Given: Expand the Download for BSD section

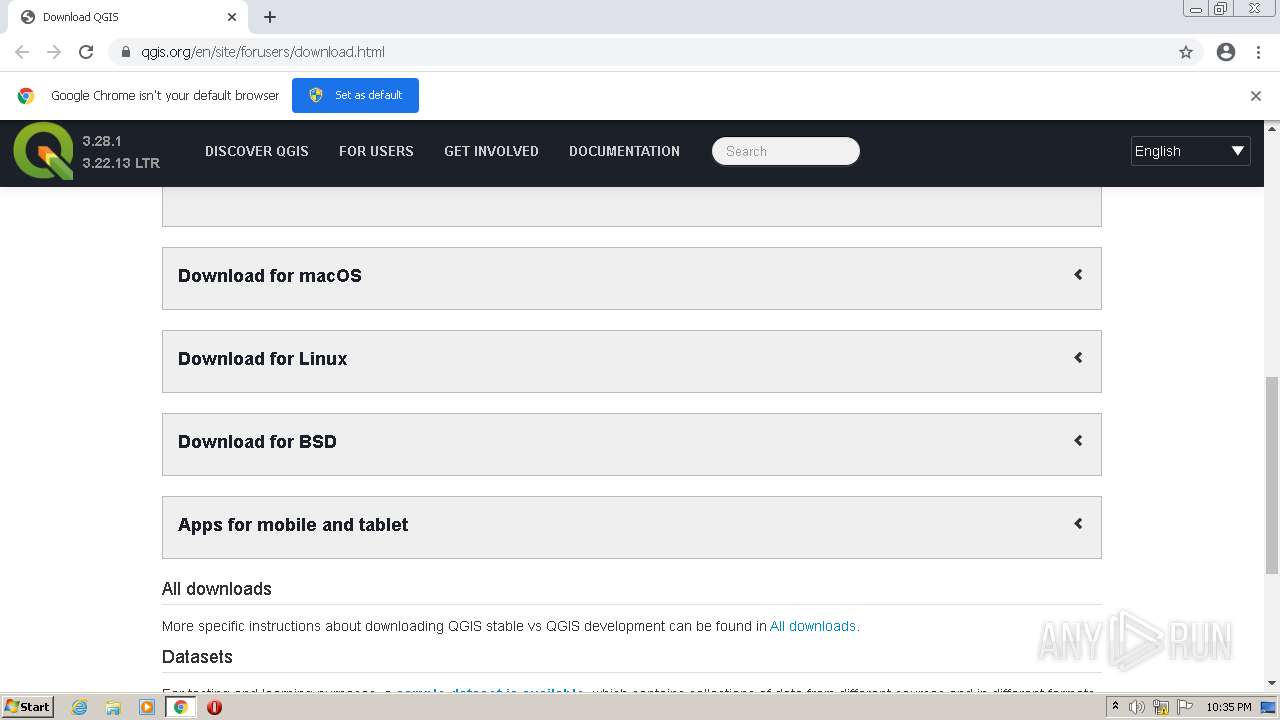Looking at the screenshot, I should click(632, 444).
